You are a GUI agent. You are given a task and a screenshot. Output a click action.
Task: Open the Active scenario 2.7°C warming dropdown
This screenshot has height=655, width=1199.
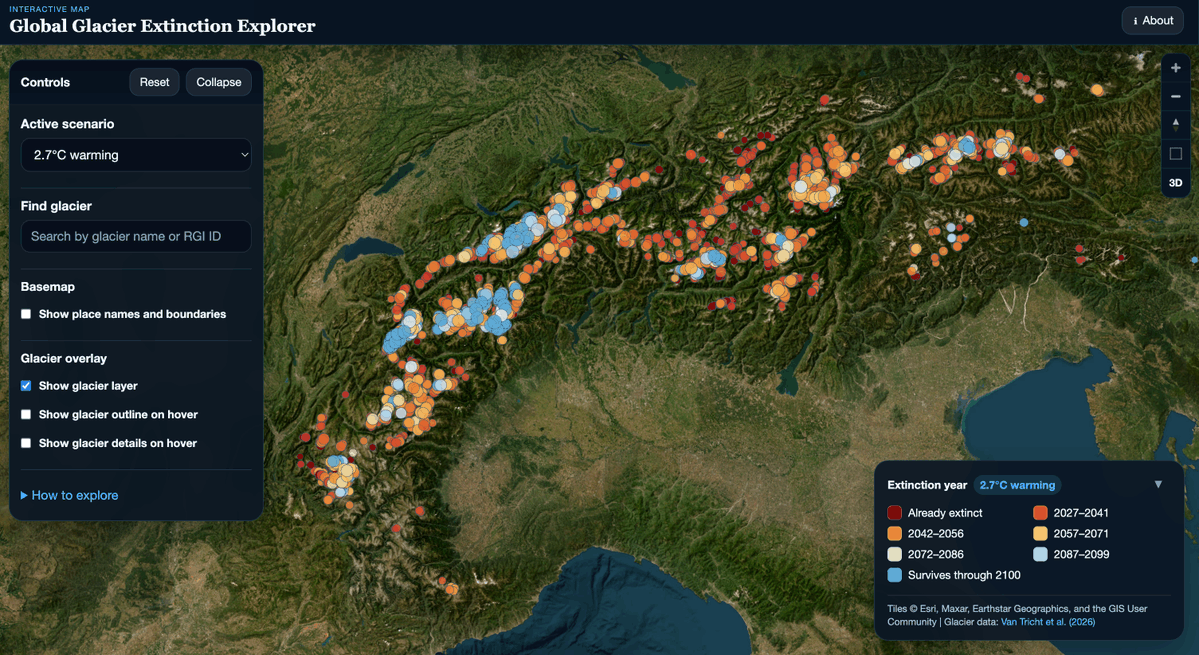[x=136, y=155]
